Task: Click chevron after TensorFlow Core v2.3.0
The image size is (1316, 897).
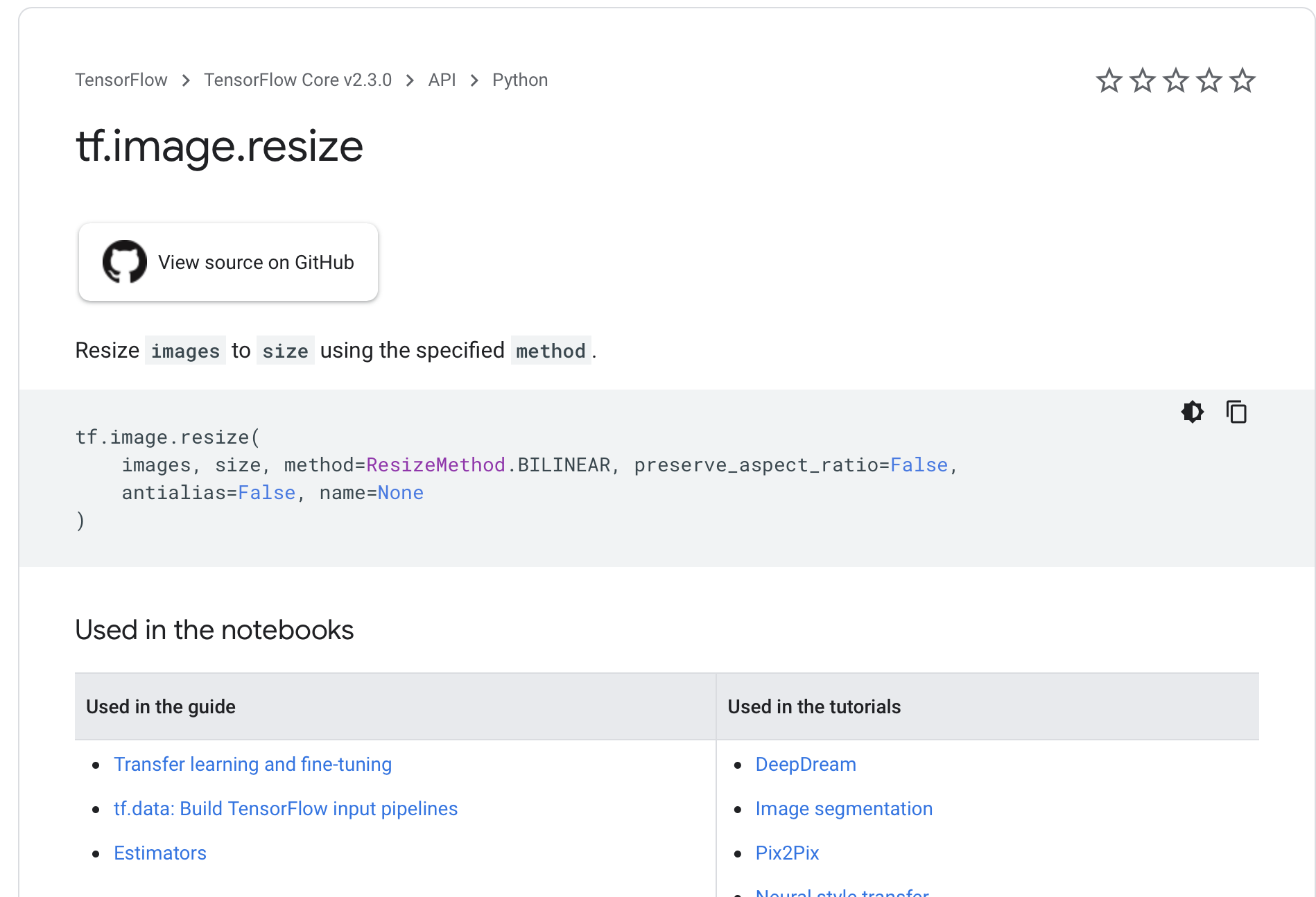Action: click(x=410, y=80)
